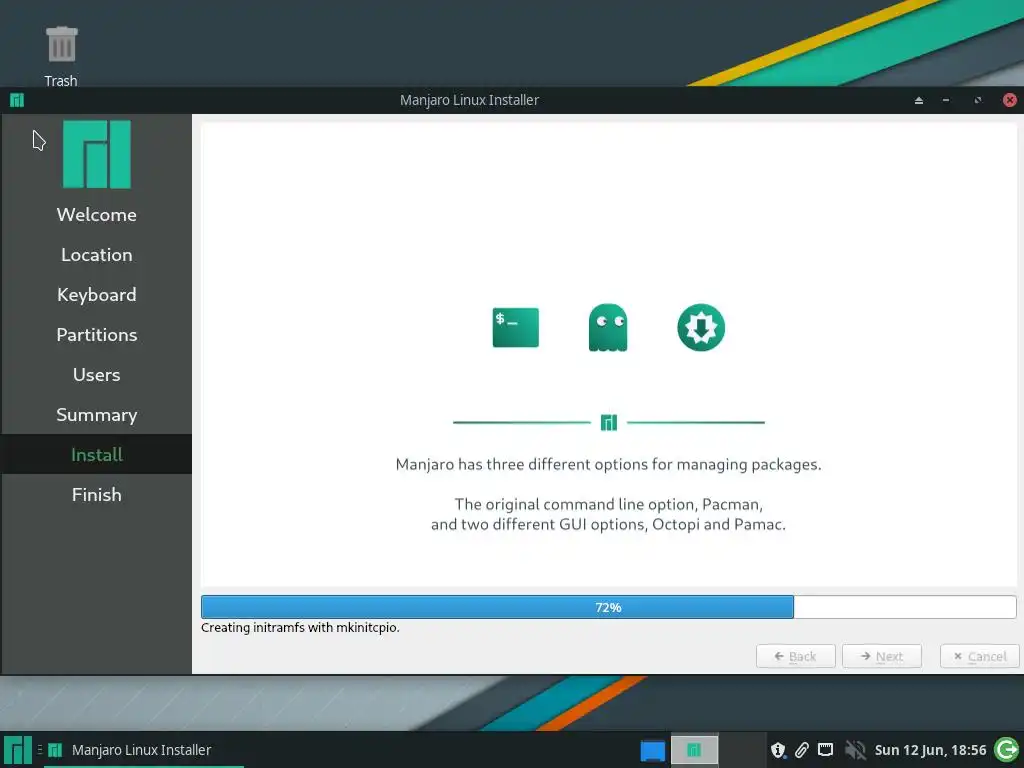Click the installer window title bar Manjaro icon

tap(17, 100)
